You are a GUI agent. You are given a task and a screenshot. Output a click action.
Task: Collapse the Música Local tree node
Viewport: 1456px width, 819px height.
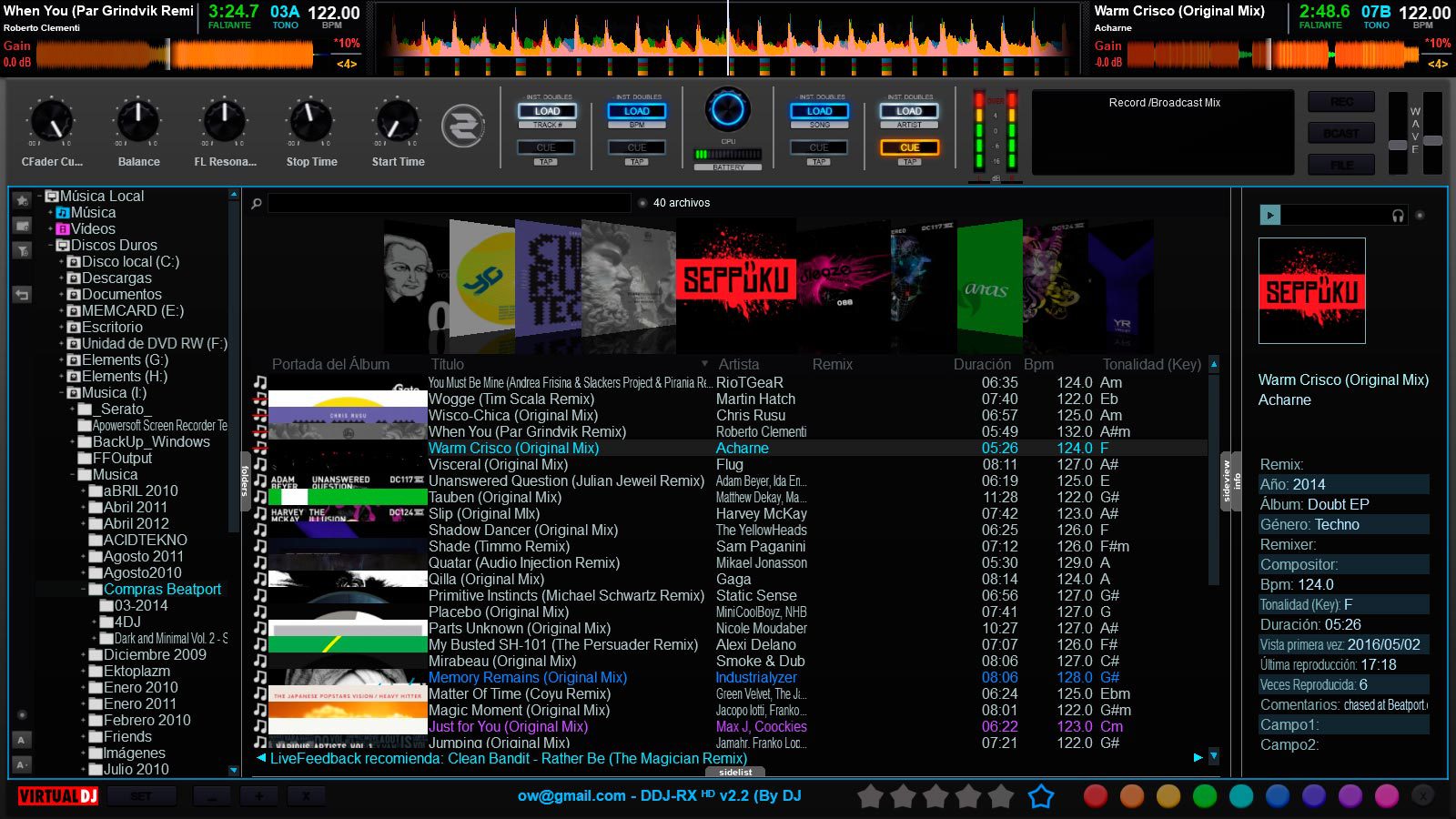tap(40, 197)
